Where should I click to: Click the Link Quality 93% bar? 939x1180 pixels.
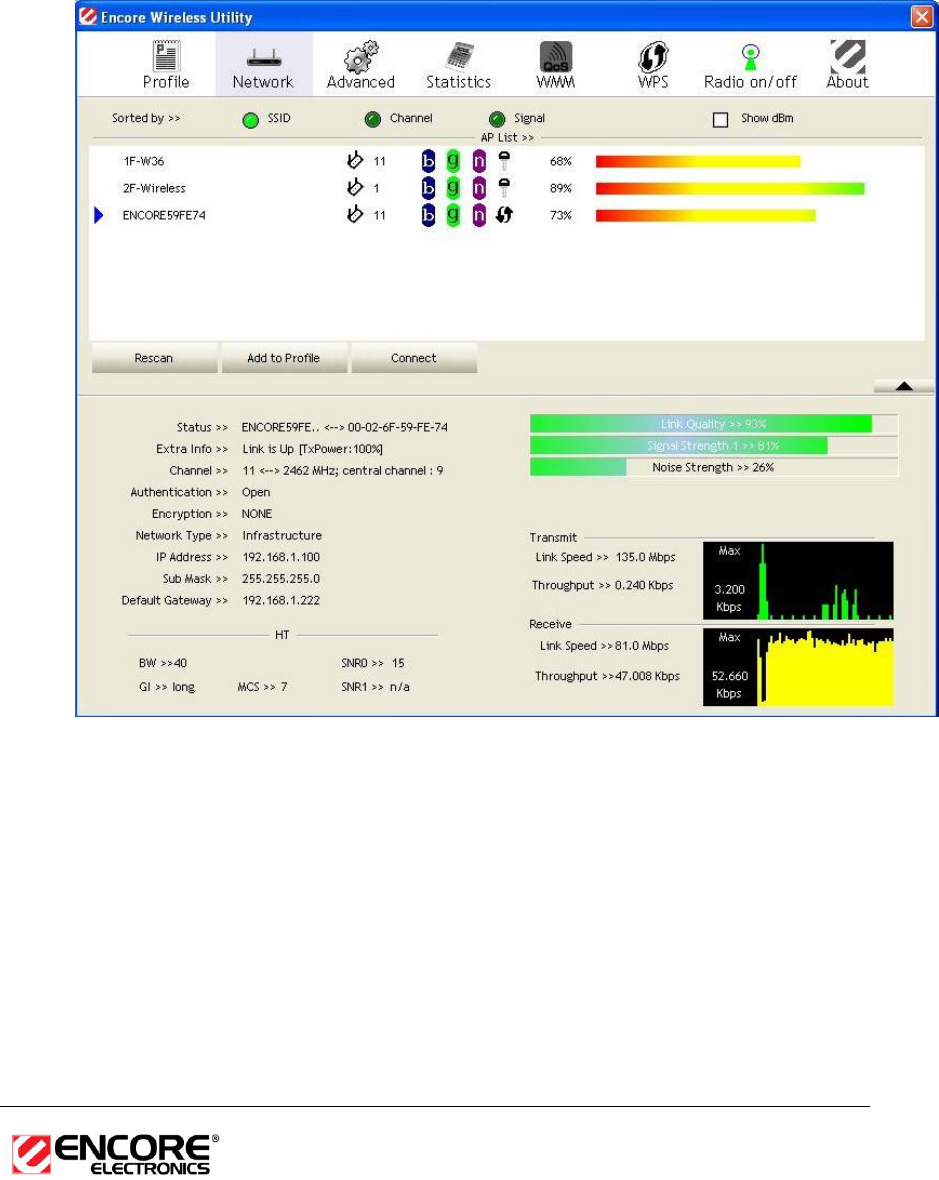click(714, 424)
